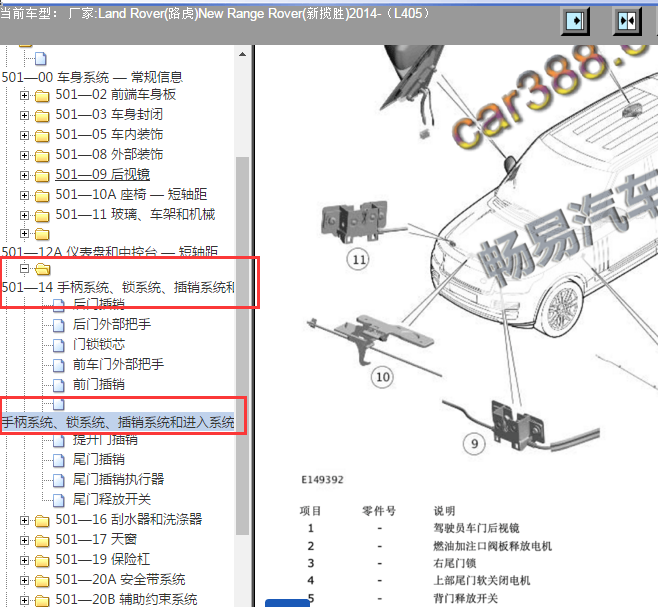658x607 pixels.
Task: Click the folder icon beside 501—09
Action: tap(42, 176)
